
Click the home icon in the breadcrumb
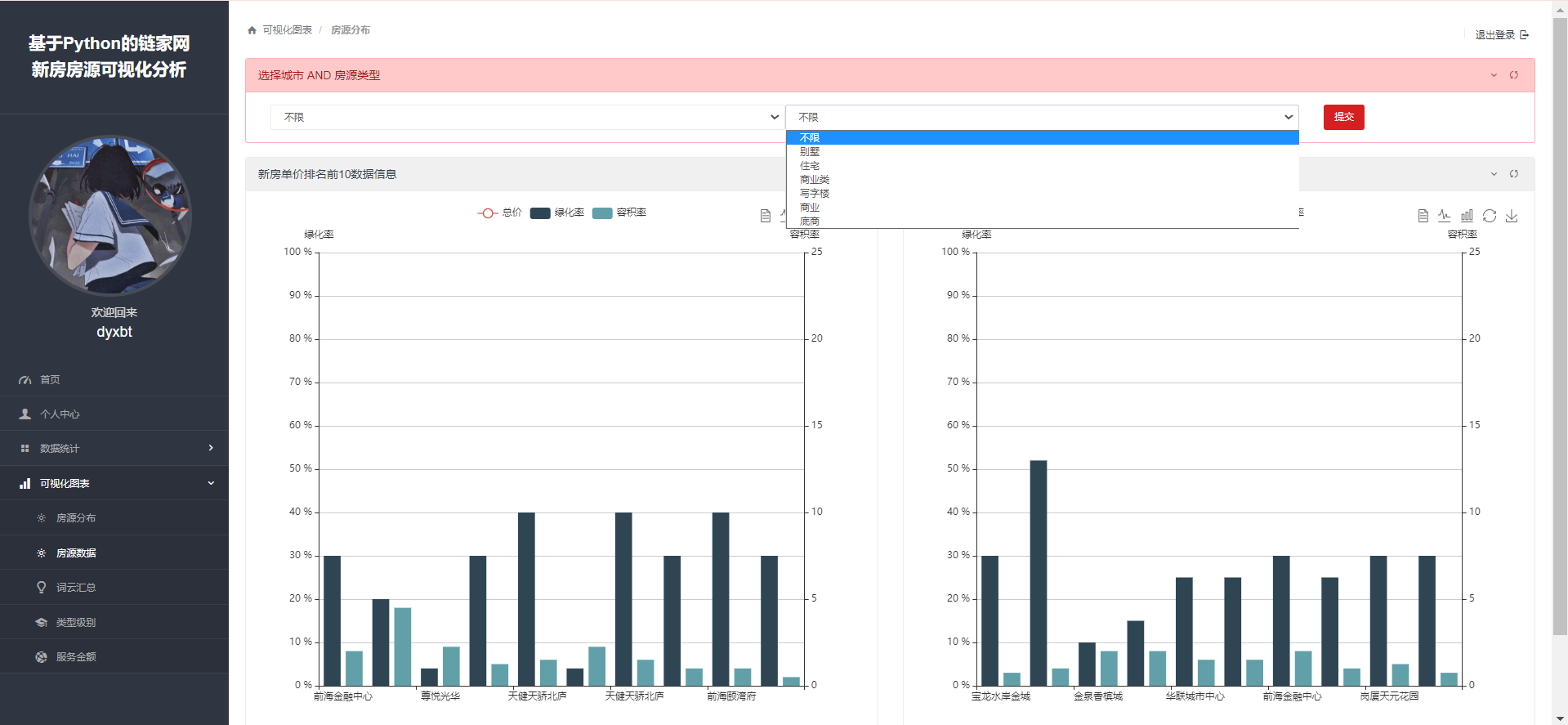point(252,30)
